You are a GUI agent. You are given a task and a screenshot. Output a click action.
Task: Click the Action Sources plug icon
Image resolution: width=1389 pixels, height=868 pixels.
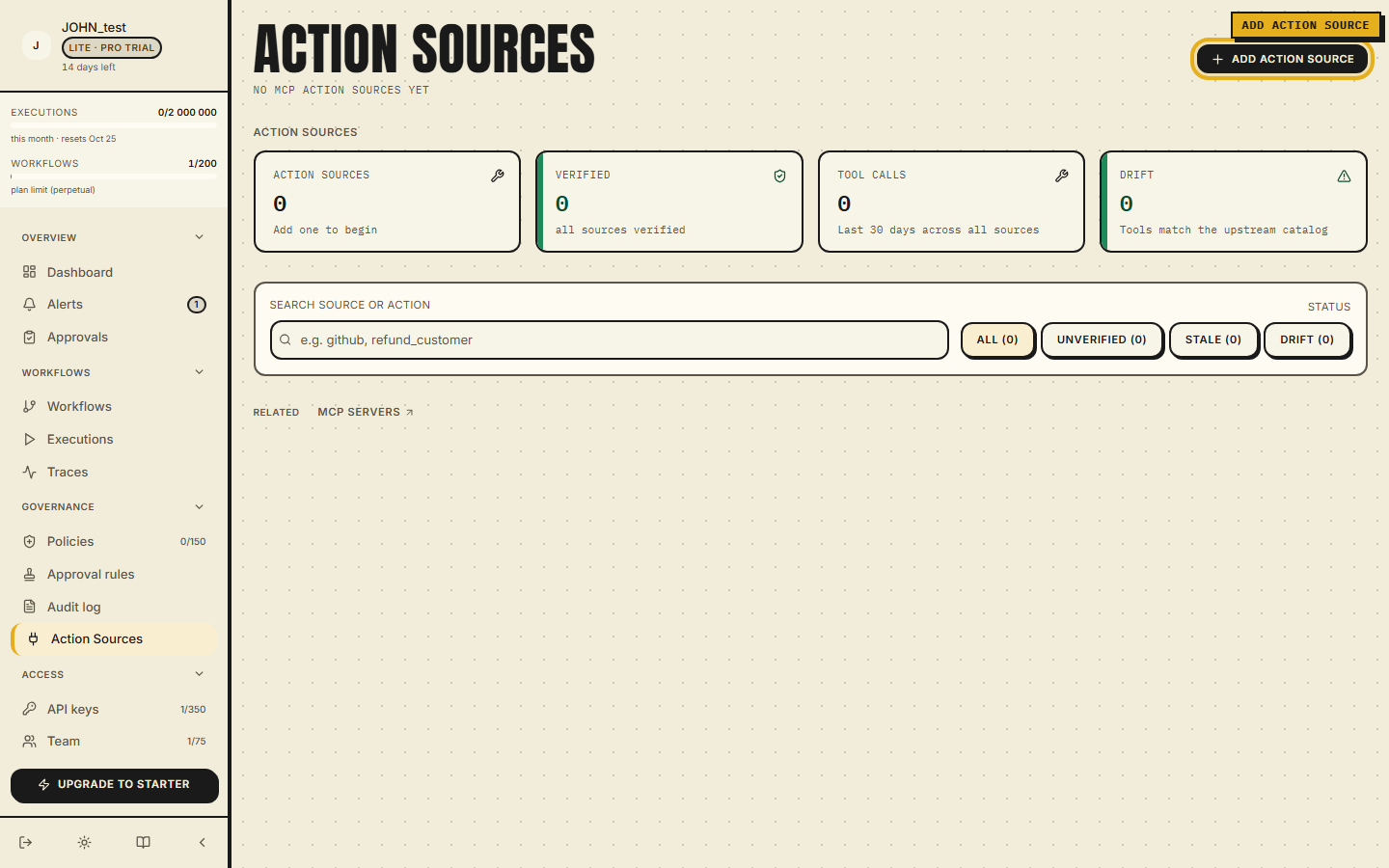(34, 638)
